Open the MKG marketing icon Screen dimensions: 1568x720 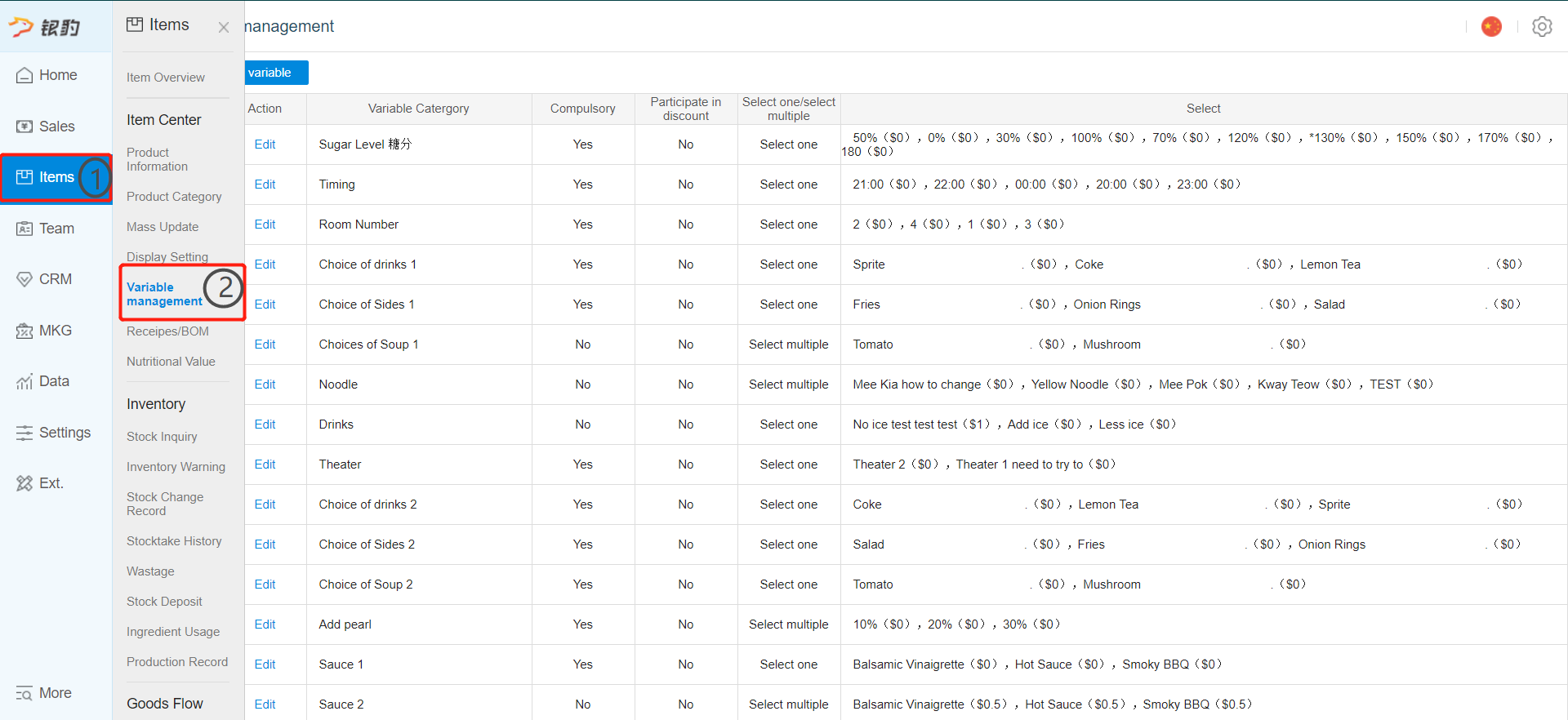point(24,331)
